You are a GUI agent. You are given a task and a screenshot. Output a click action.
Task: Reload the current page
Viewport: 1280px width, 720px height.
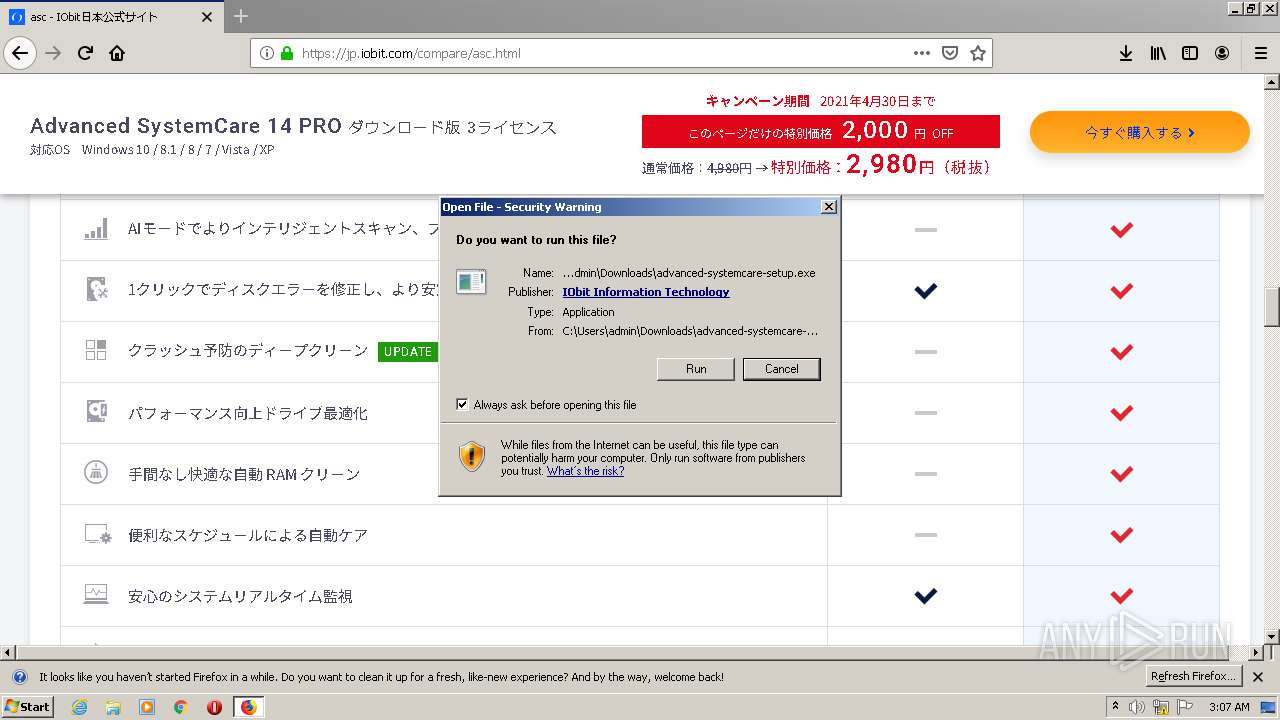click(x=85, y=53)
